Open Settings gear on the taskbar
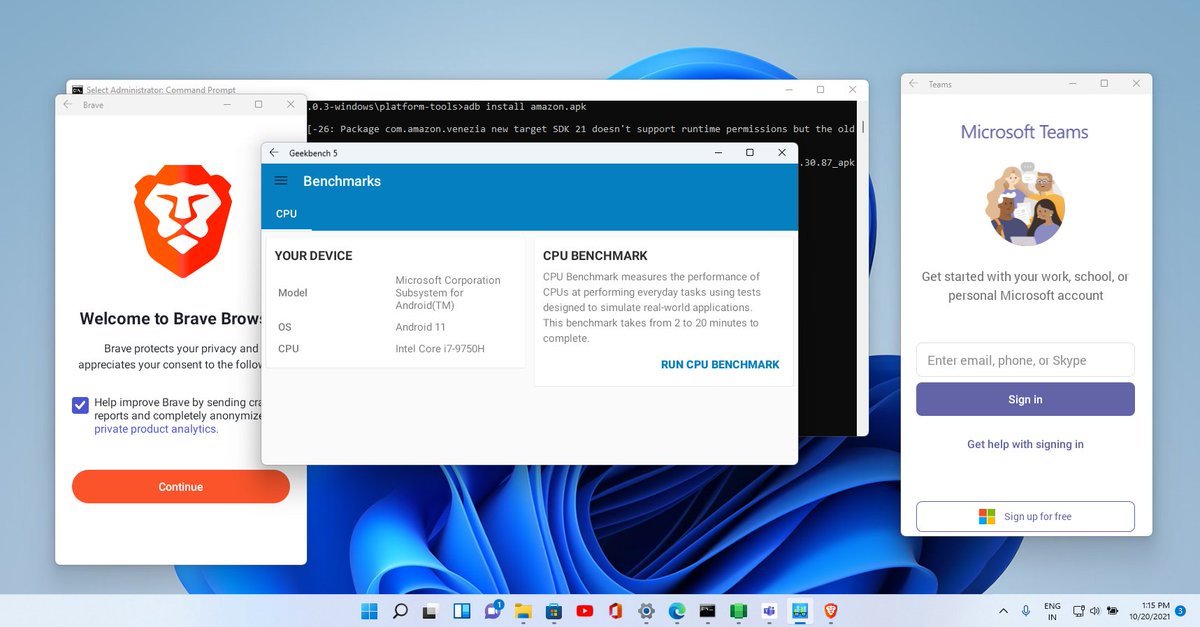The image size is (1200, 627). coord(646,611)
